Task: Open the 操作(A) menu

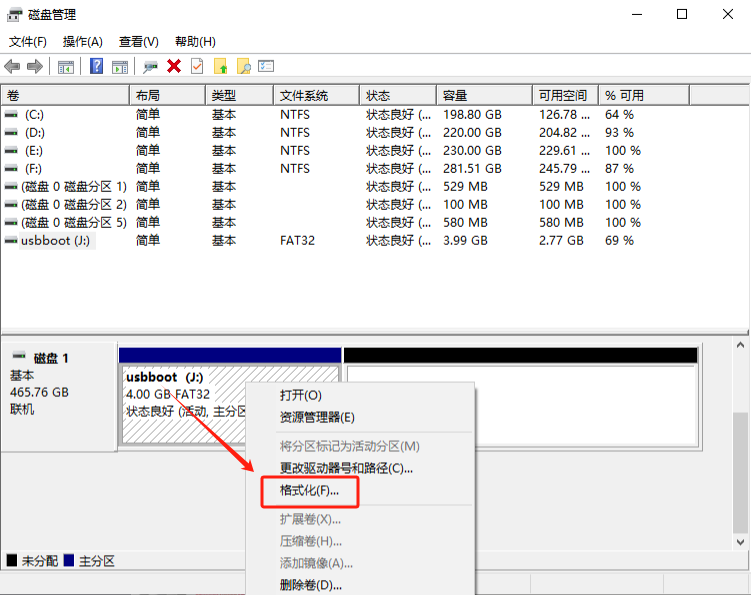Action: 82,42
